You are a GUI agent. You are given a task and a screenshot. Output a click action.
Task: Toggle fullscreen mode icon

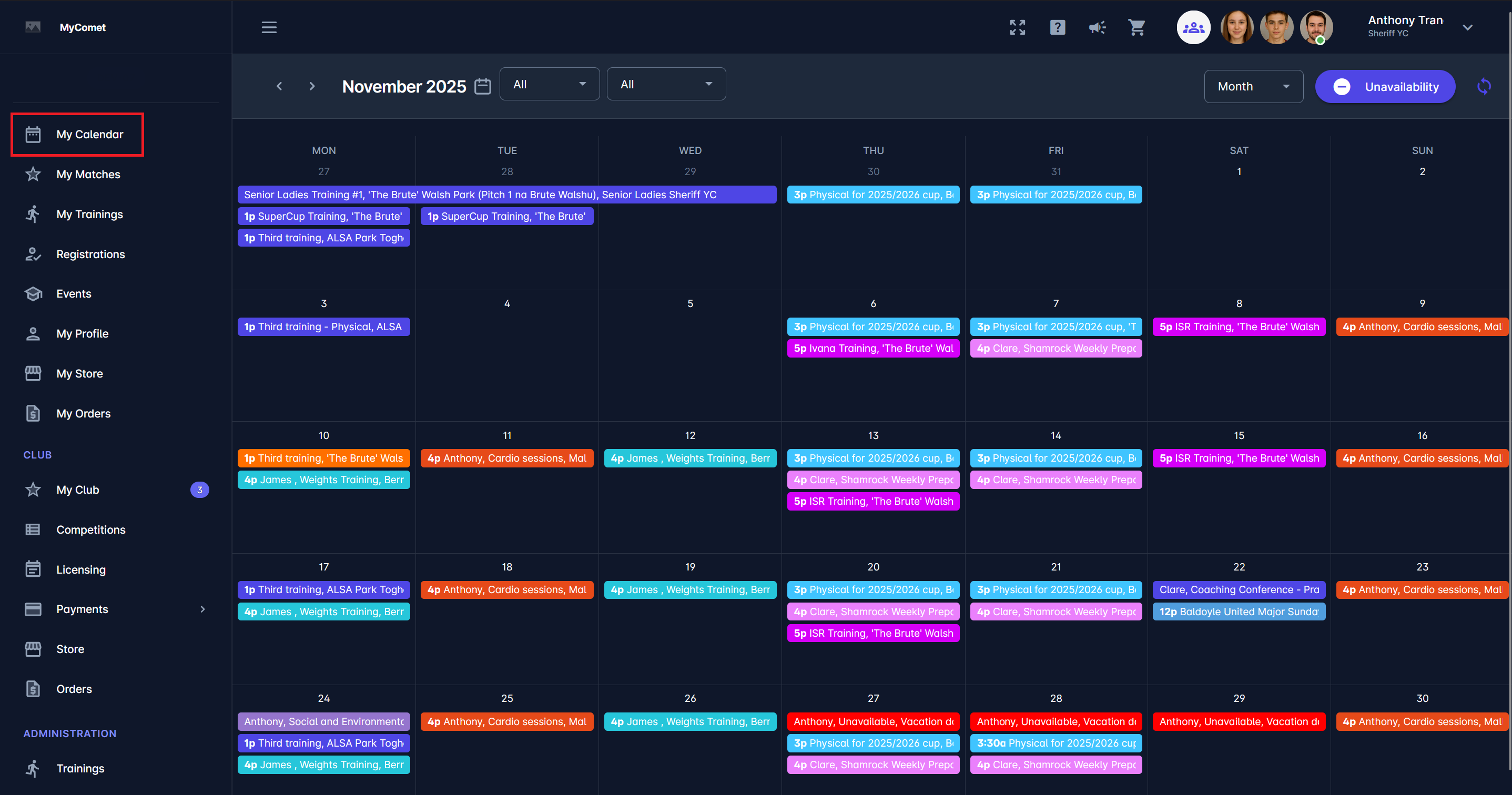[1017, 27]
